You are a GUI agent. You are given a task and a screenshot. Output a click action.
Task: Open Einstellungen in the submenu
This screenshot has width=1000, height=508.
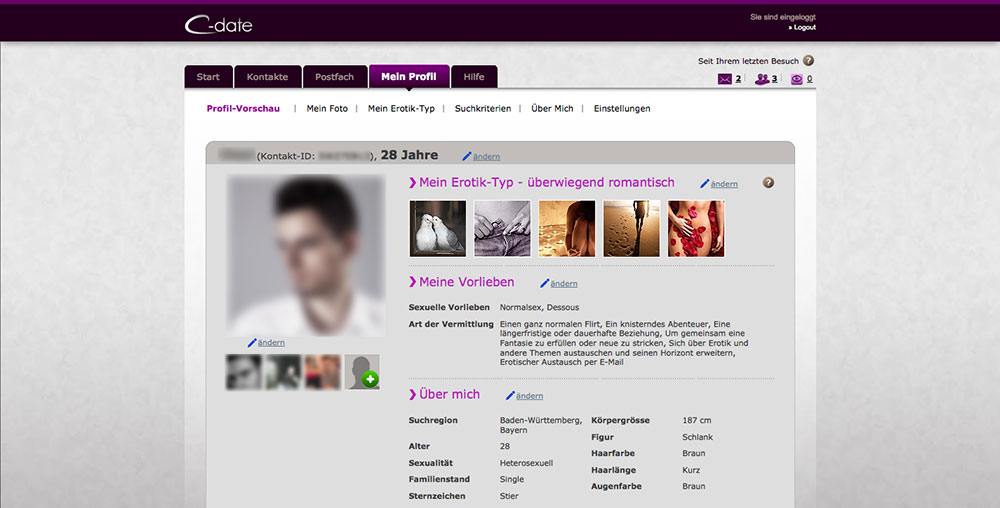tap(621, 108)
